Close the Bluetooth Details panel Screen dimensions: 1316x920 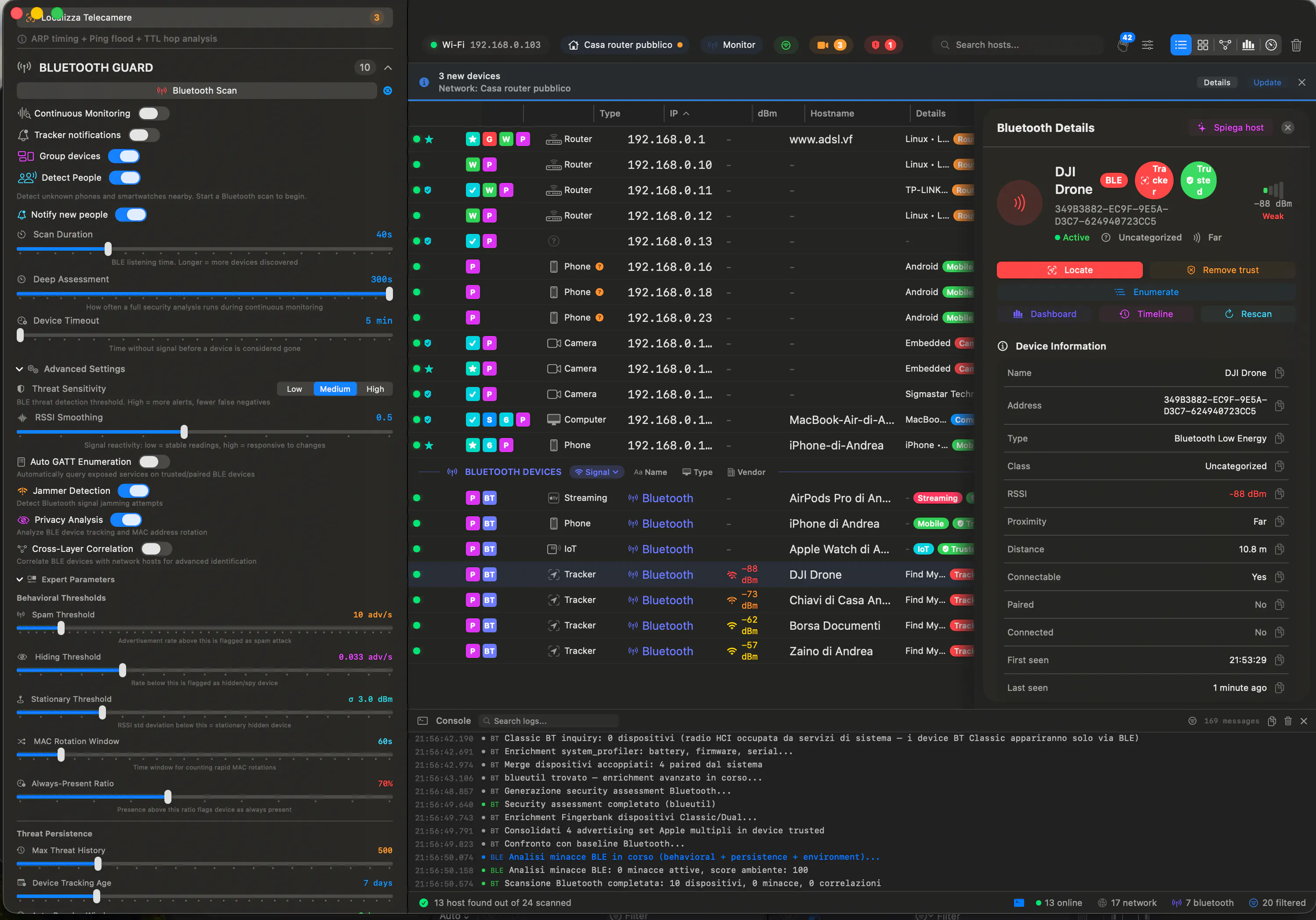click(x=1287, y=128)
